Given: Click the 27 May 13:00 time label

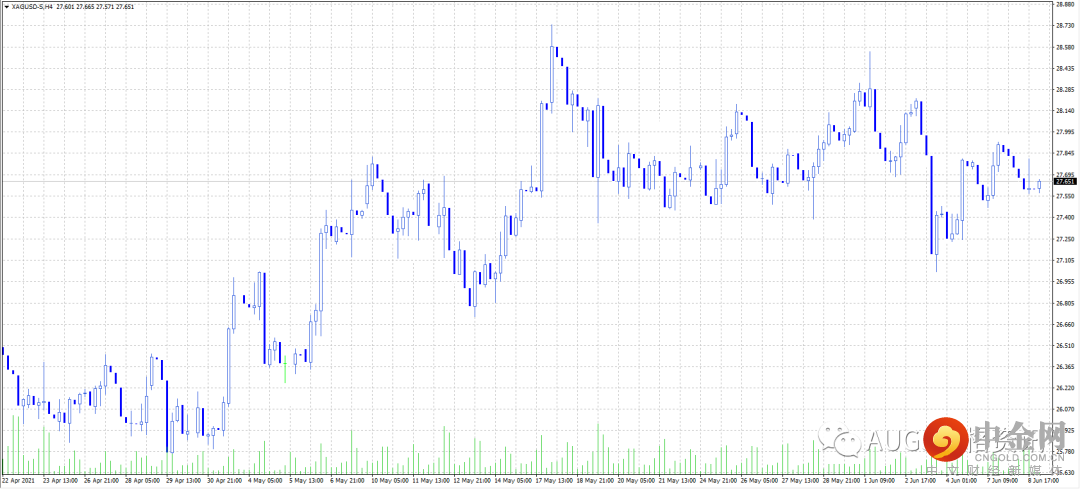Looking at the screenshot, I should [x=798, y=480].
